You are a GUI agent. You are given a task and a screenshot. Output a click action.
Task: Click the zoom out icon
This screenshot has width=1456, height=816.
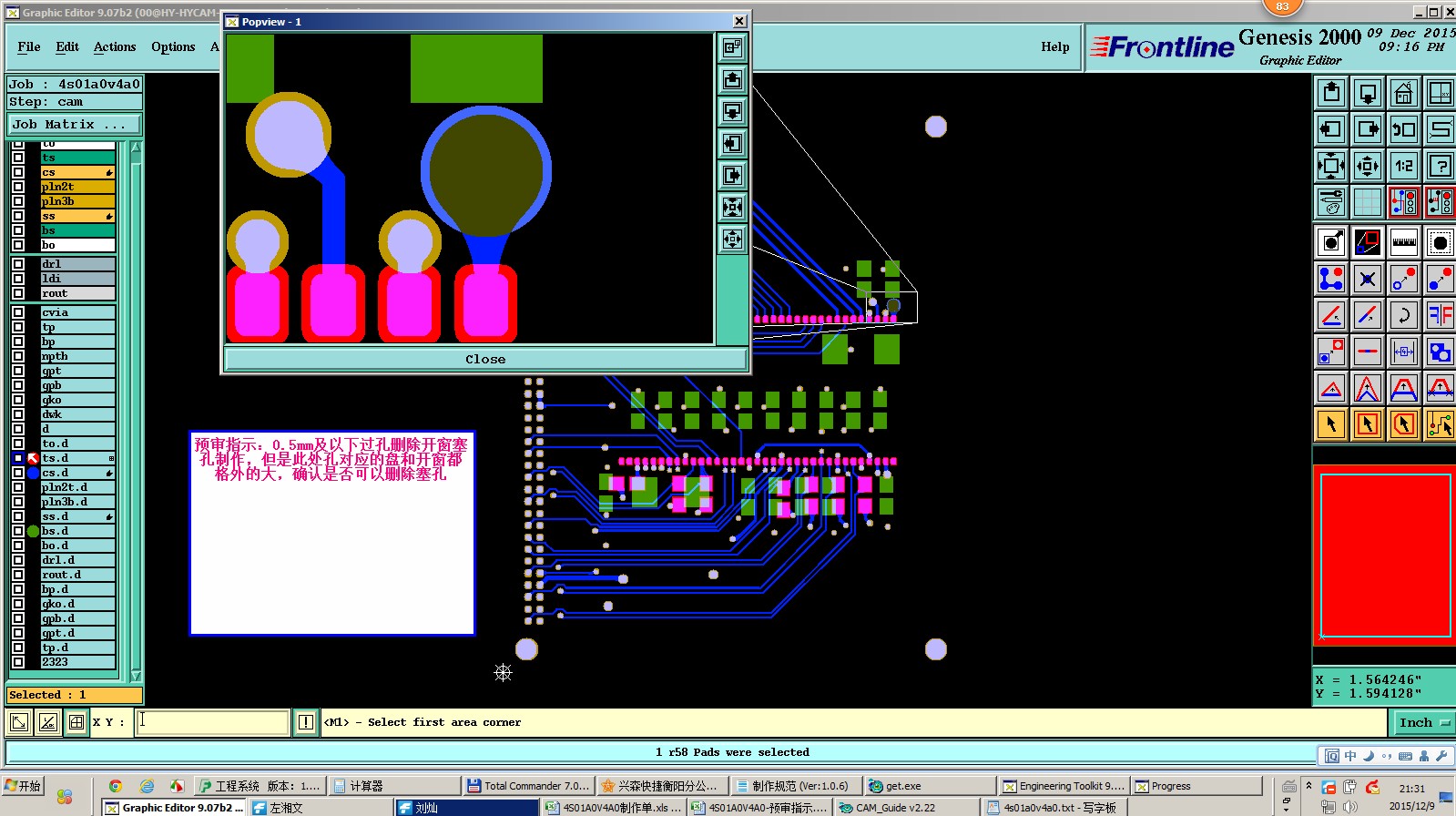(x=1368, y=166)
